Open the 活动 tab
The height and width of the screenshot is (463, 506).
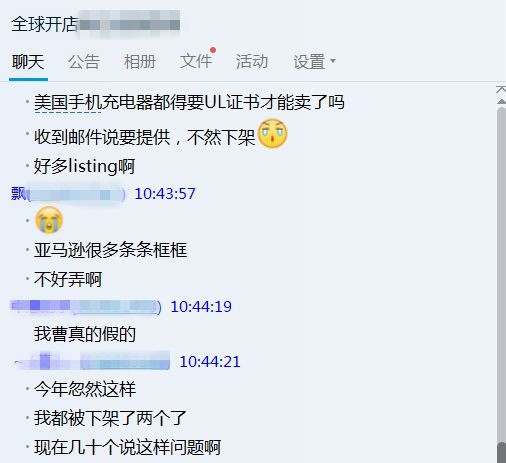tap(252, 62)
